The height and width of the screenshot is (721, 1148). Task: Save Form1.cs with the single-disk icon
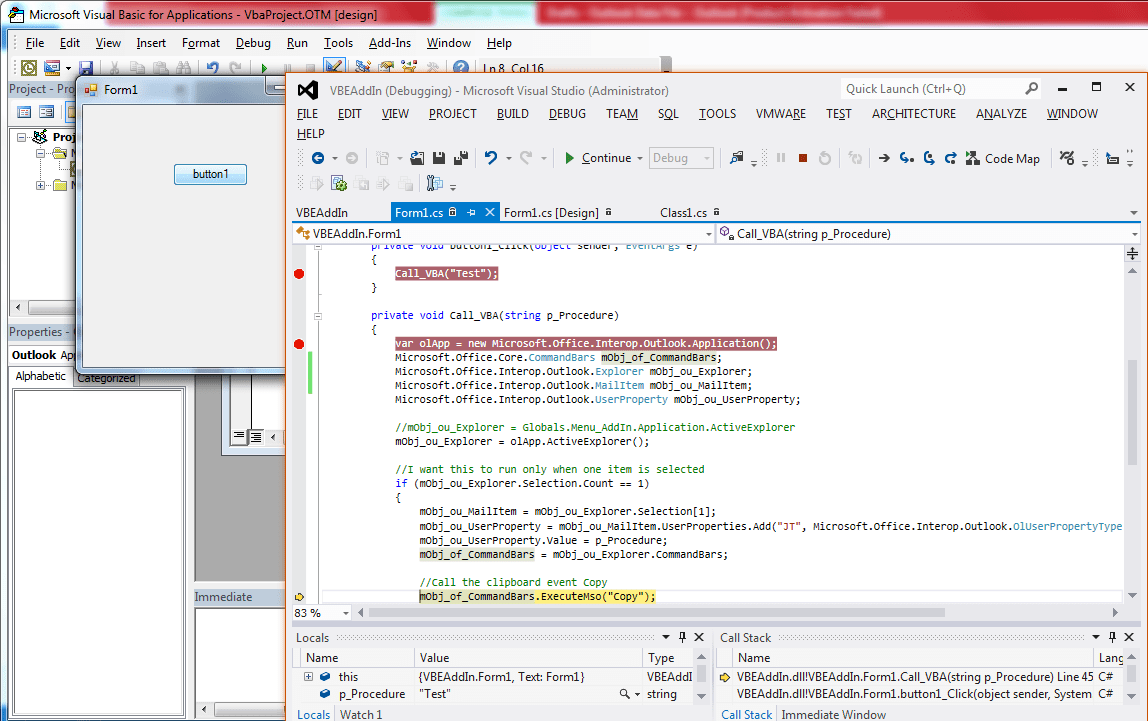(439, 158)
